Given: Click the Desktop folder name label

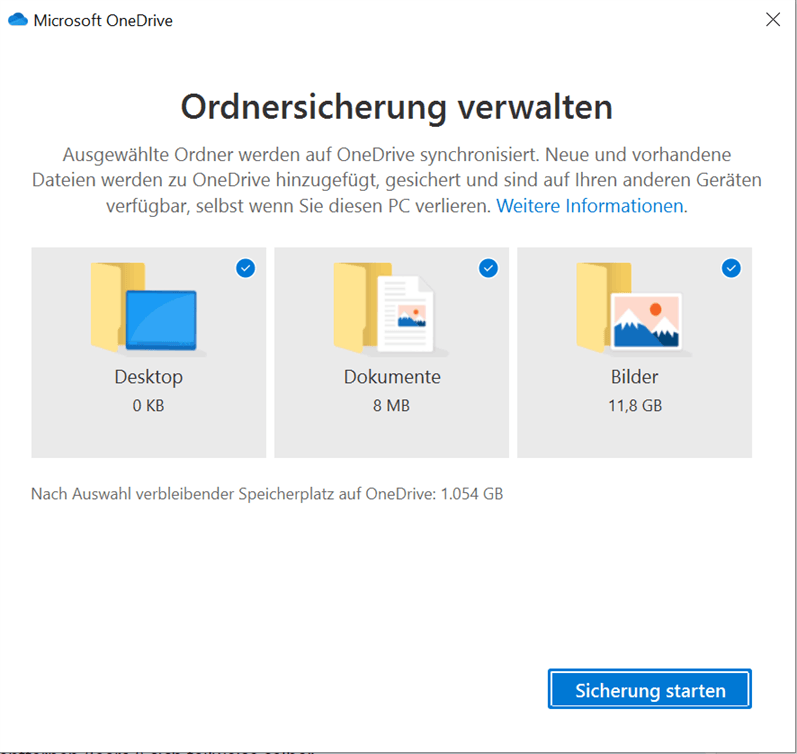Looking at the screenshot, I should [x=149, y=377].
